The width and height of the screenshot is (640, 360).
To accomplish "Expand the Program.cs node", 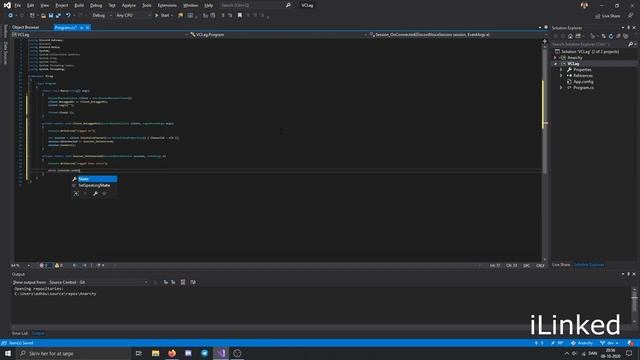I will click(561, 88).
